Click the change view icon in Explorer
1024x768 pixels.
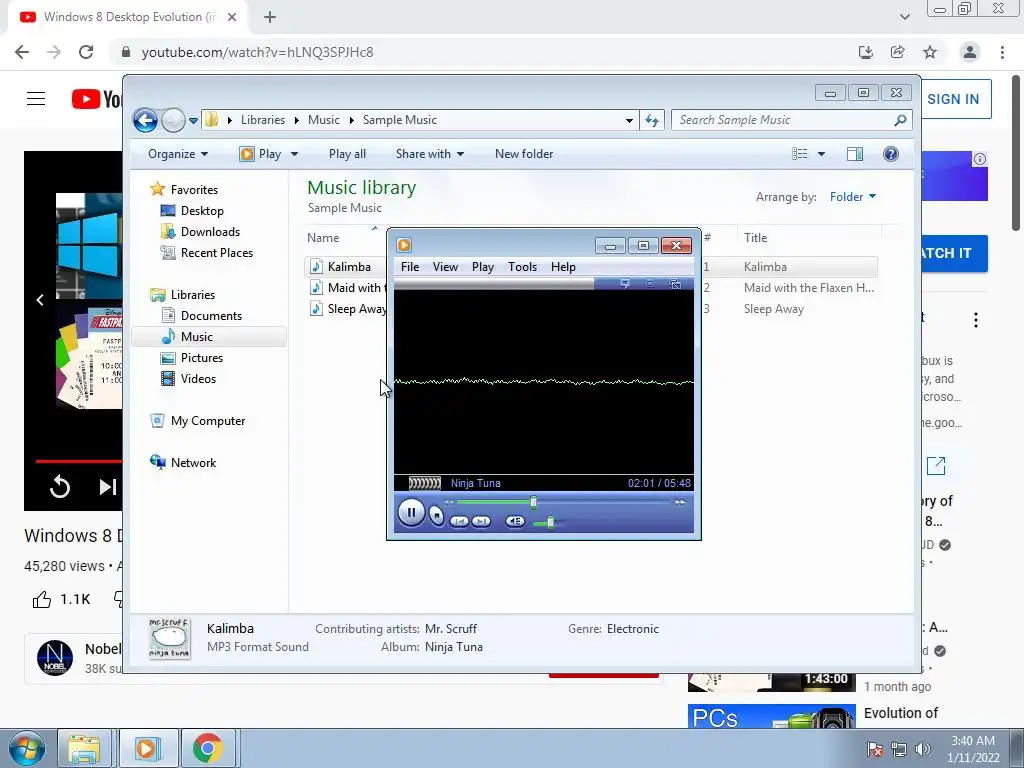pyautogui.click(x=800, y=154)
